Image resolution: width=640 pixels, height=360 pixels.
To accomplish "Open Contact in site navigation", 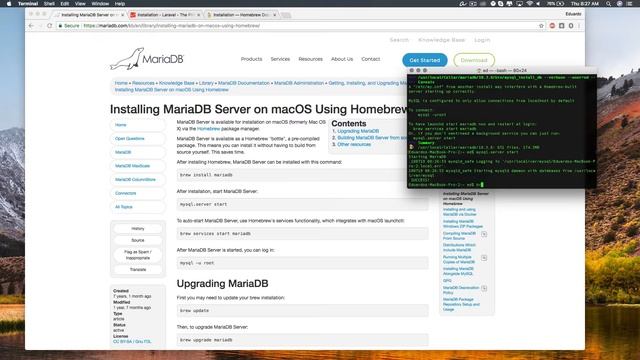I will pyautogui.click(x=371, y=59).
